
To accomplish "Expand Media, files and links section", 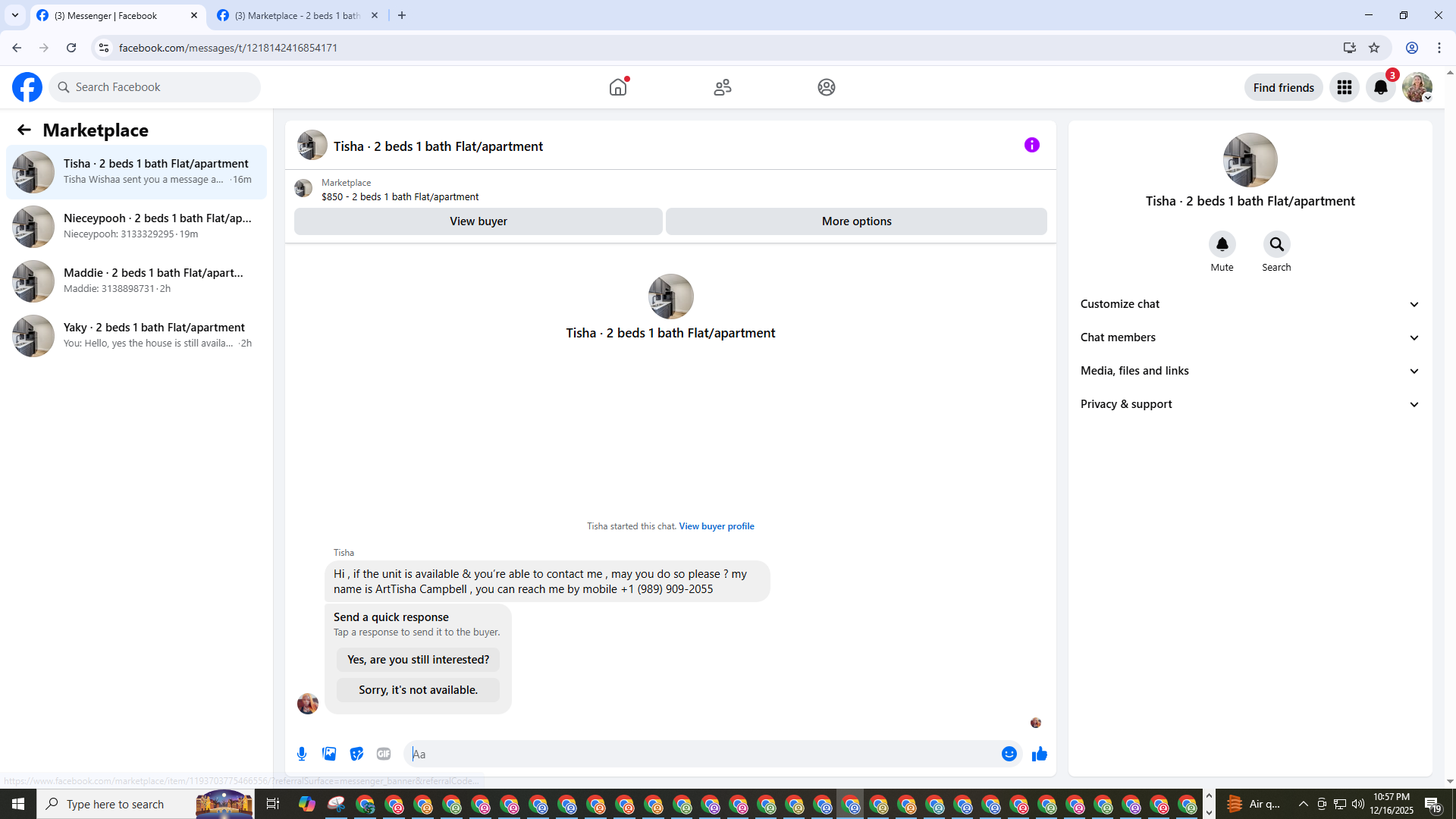I will pos(1250,371).
